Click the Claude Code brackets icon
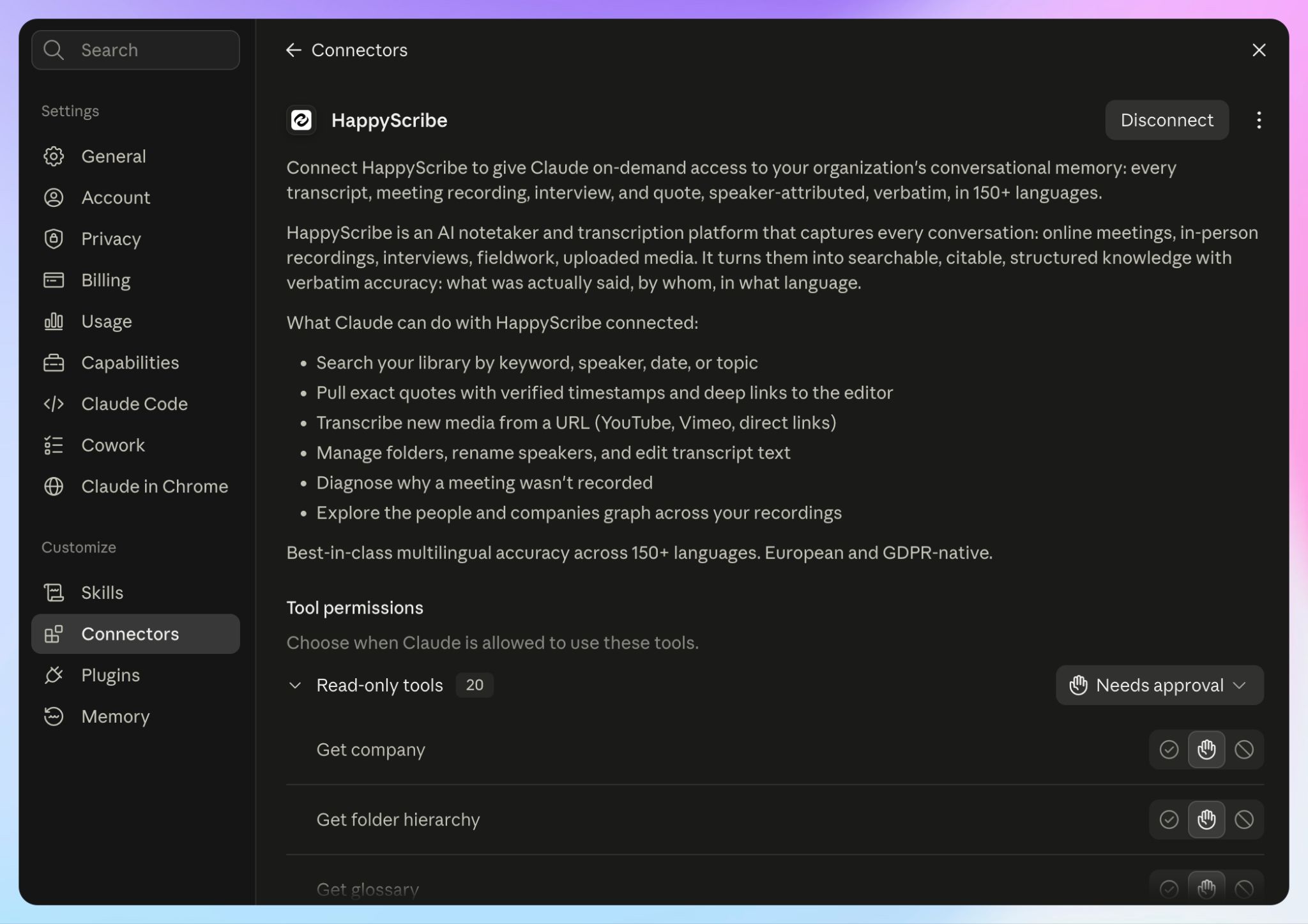 pos(54,404)
